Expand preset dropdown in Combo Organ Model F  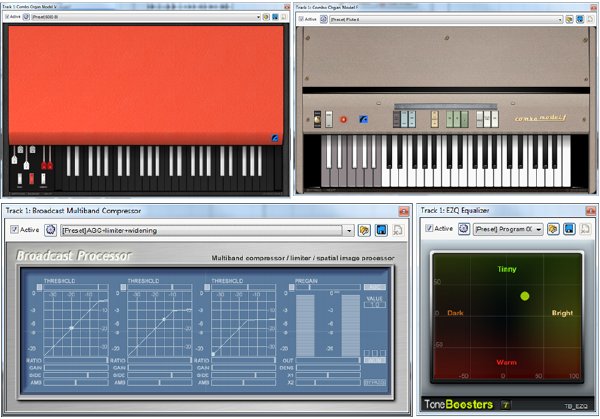(560, 19)
